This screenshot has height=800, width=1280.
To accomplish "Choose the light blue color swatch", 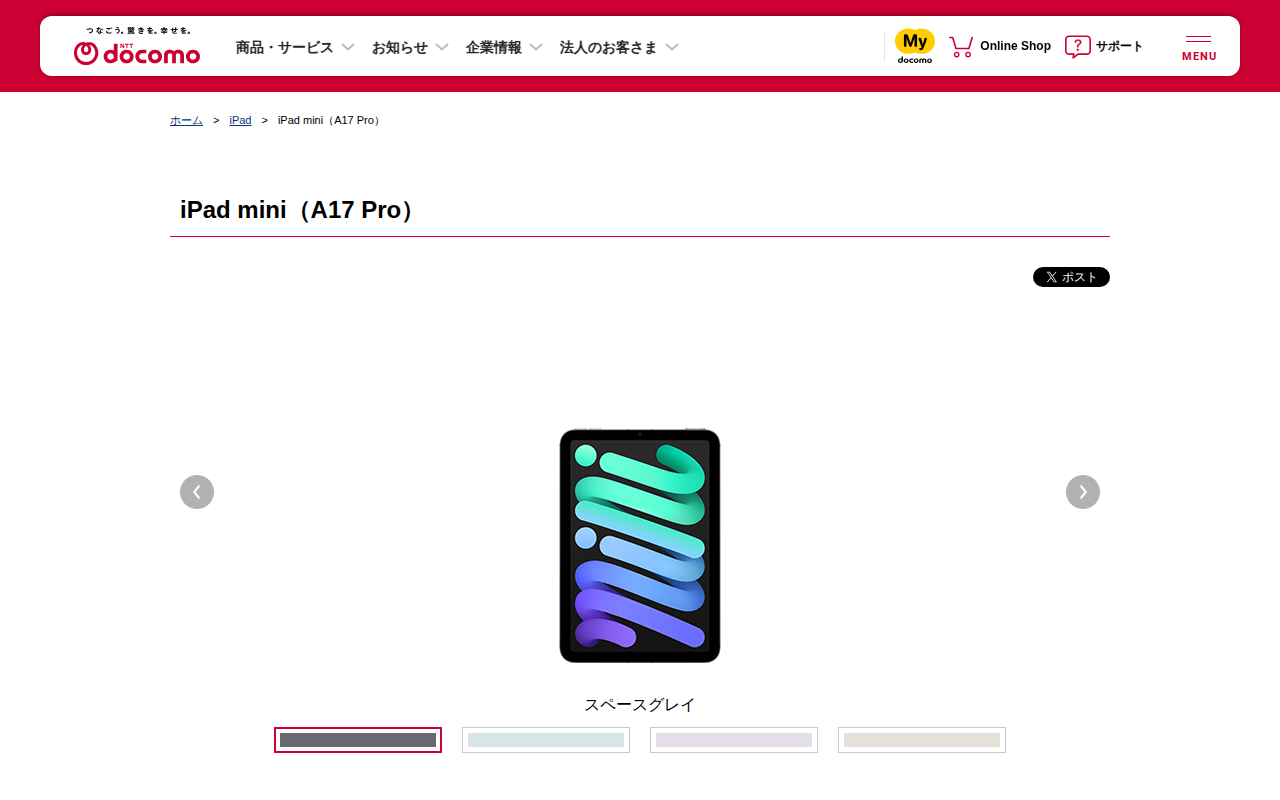I will click(x=546, y=740).
